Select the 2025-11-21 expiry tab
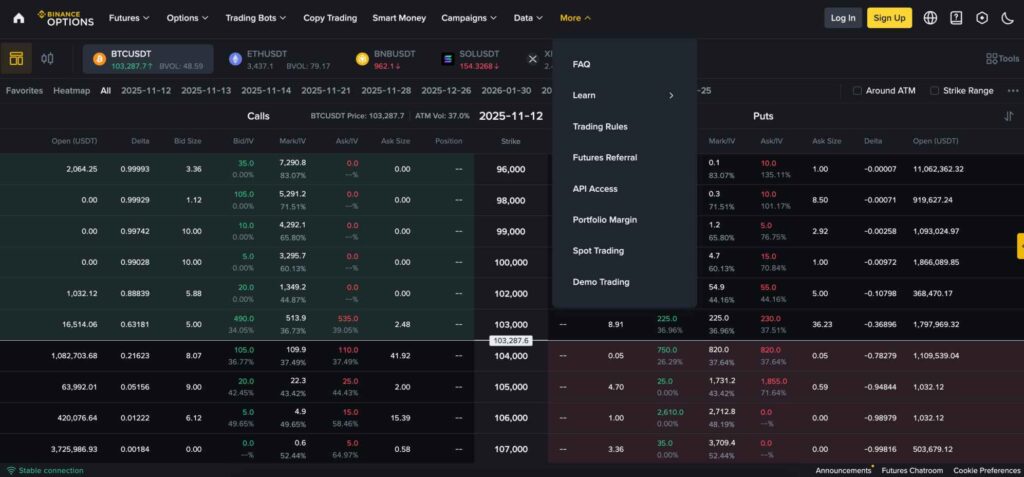 (x=326, y=91)
